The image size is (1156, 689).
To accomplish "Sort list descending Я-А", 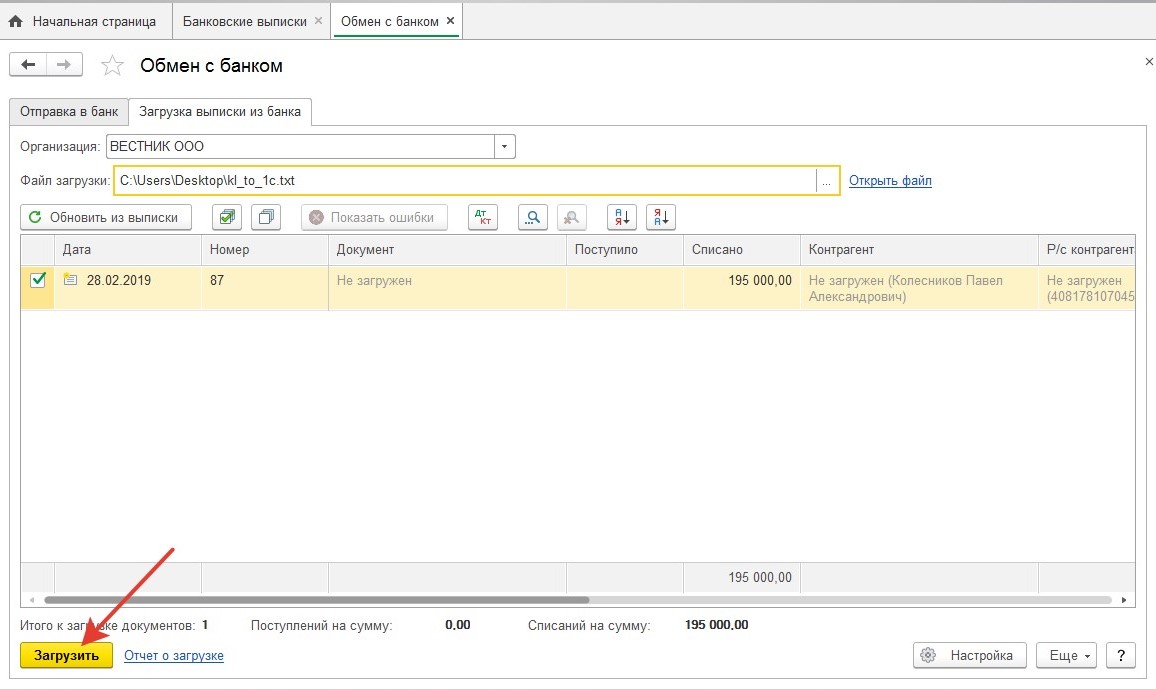I will click(662, 217).
